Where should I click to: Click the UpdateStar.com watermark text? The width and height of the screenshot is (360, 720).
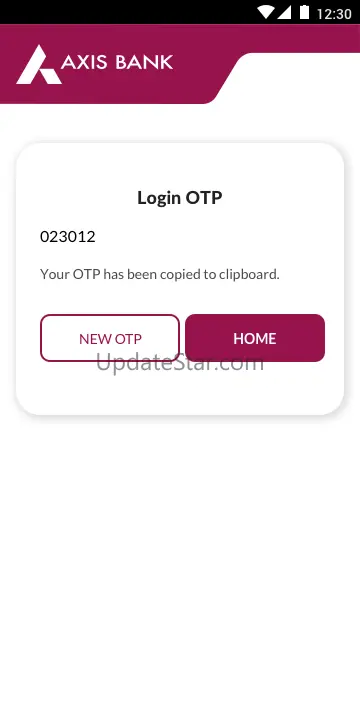tap(180, 363)
